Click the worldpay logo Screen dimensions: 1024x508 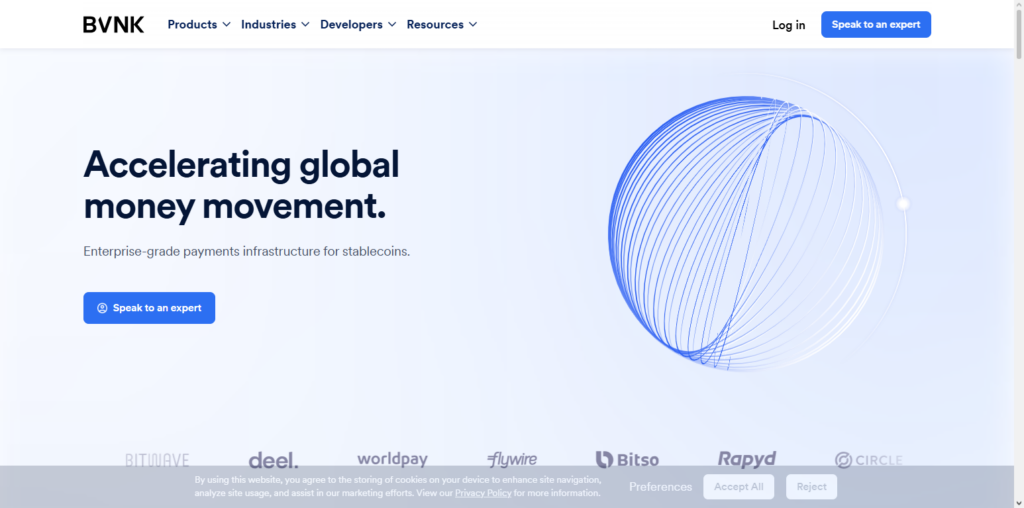tap(392, 460)
